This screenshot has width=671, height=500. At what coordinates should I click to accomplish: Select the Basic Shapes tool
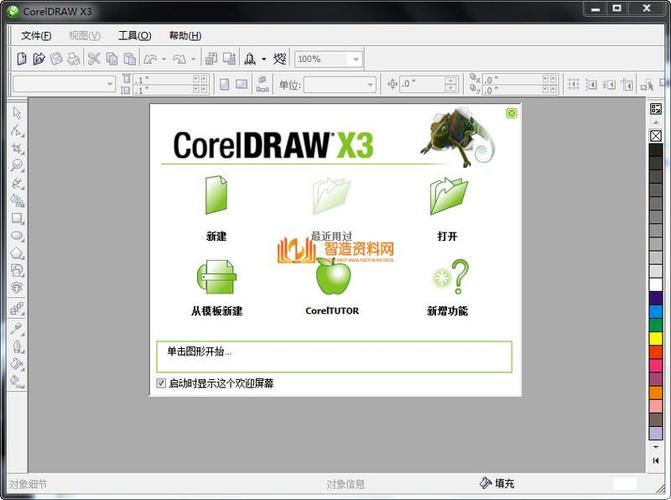point(17,270)
